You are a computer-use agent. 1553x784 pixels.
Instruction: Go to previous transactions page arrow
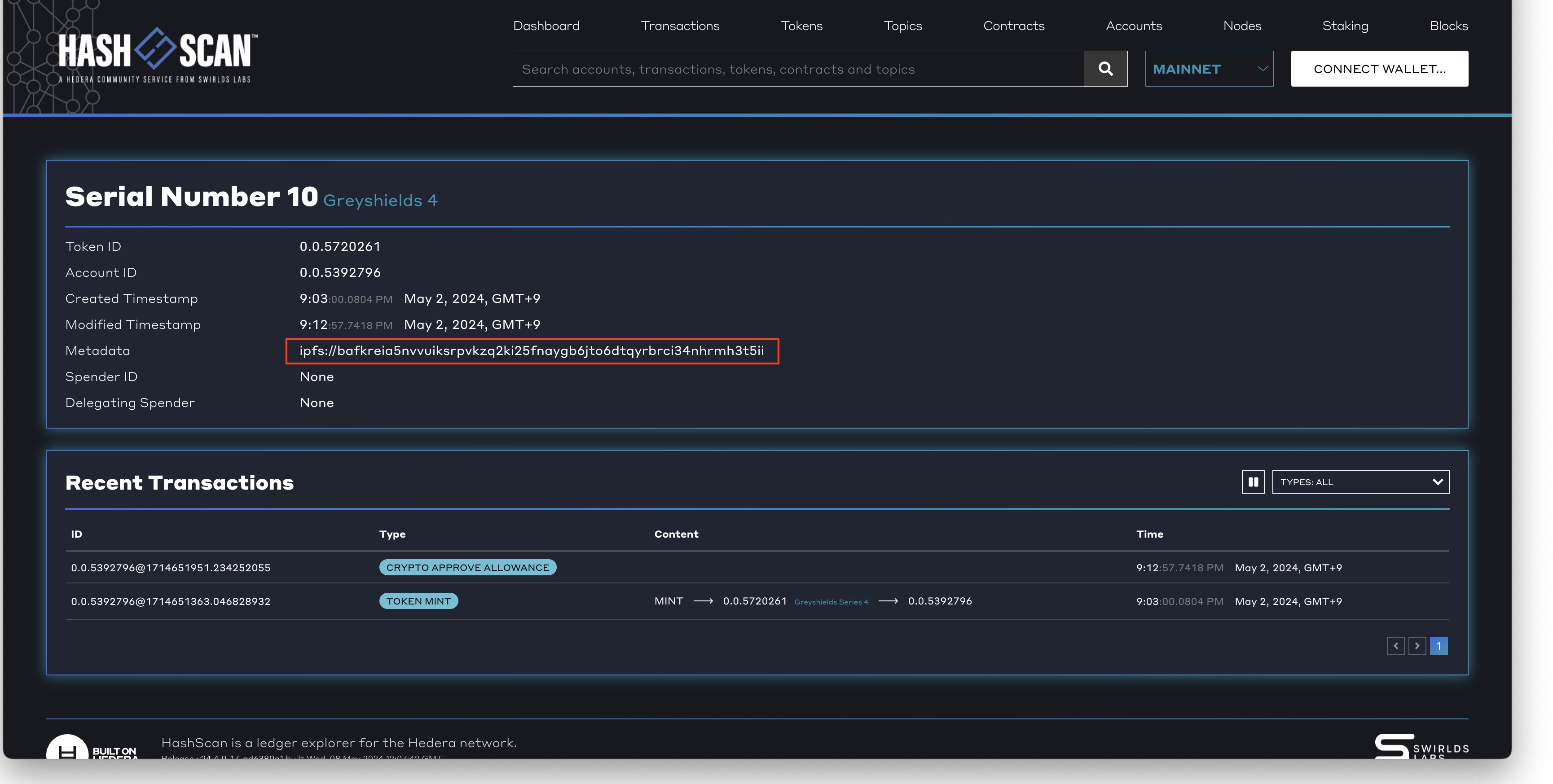point(1395,645)
